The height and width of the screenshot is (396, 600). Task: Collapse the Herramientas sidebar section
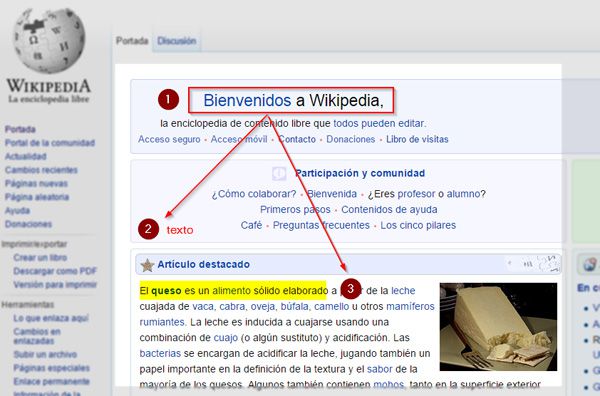pos(28,305)
